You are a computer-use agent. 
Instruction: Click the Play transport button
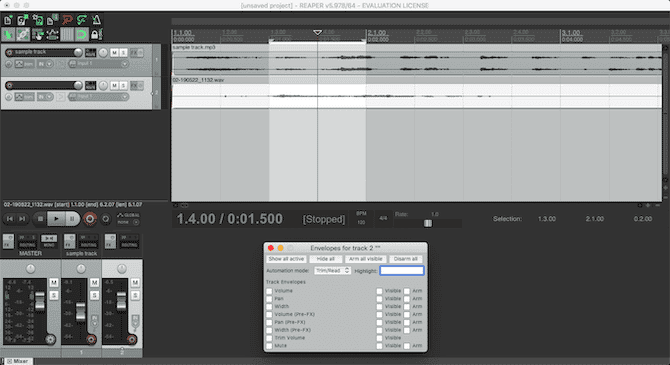pyautogui.click(x=56, y=219)
